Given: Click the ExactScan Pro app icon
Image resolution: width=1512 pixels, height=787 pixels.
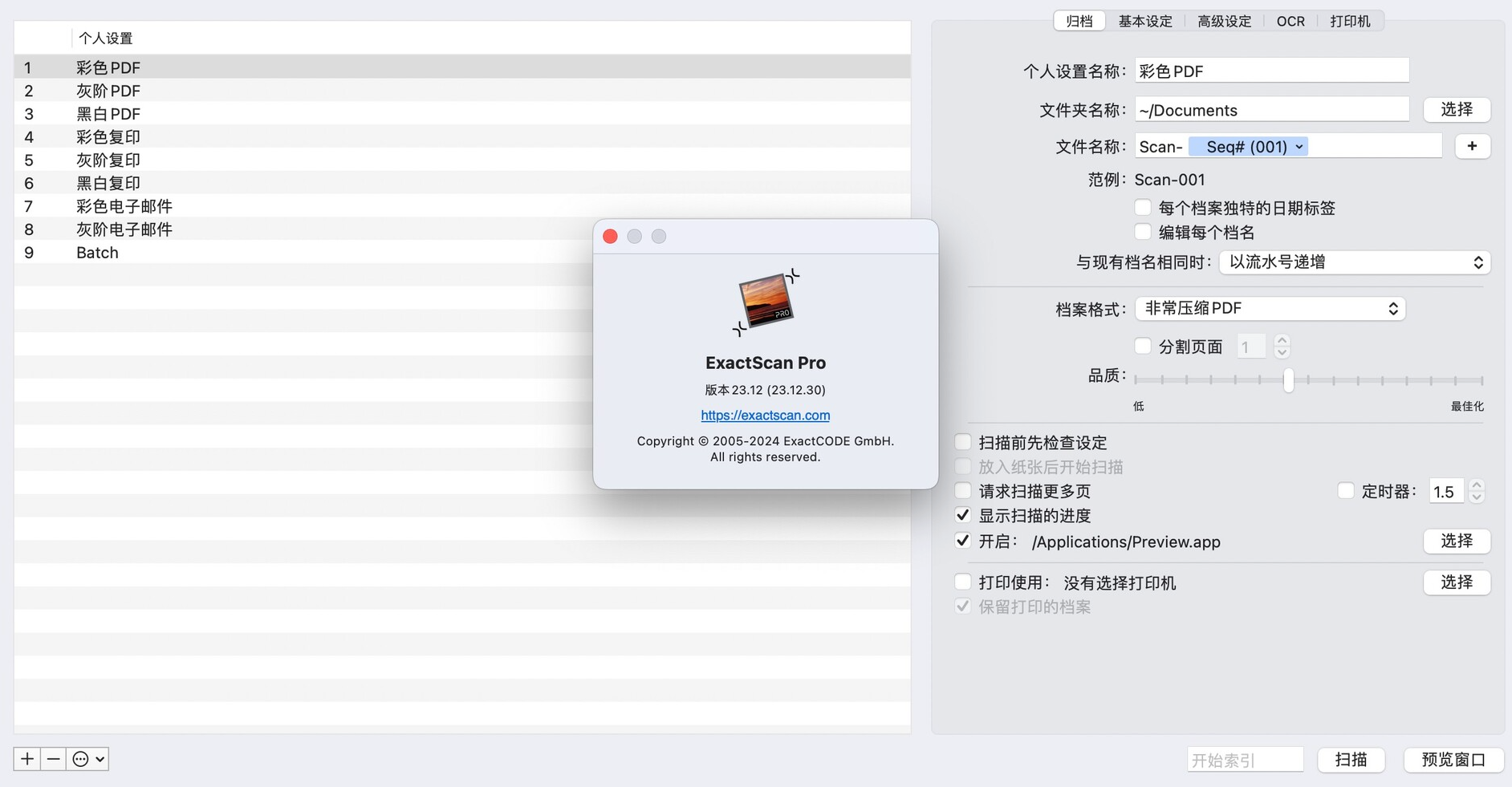Looking at the screenshot, I should point(766,302).
